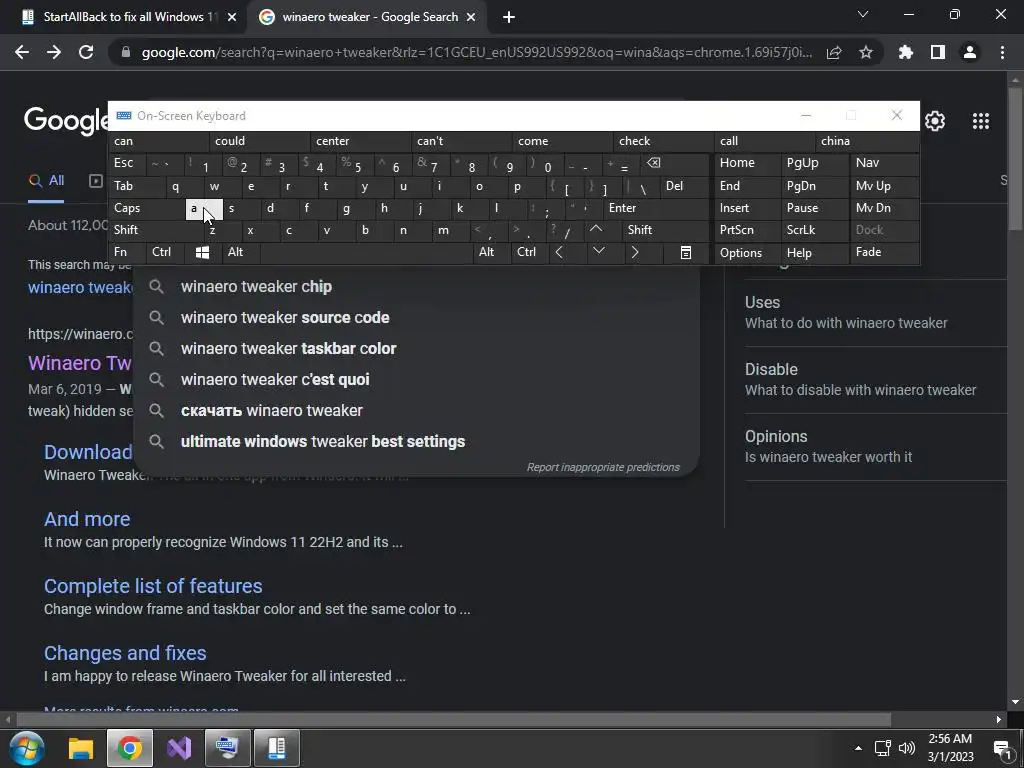Go forward using Chrome forward arrow
1024x768 pixels.
pos(54,52)
